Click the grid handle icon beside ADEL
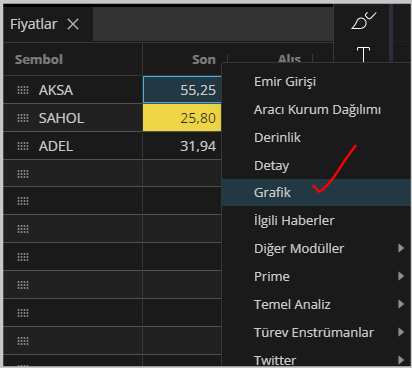Screen dimensions: 412x368 tap(23, 146)
